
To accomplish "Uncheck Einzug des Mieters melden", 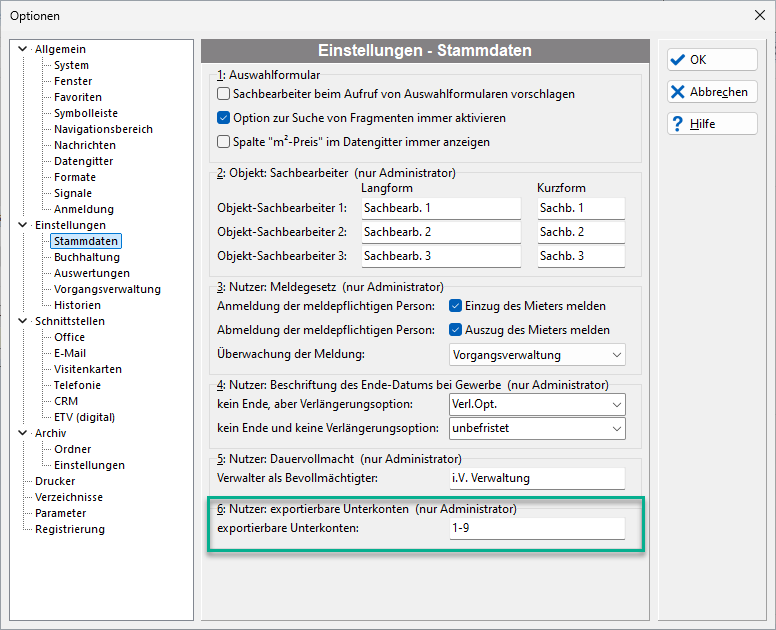I will pos(455,306).
